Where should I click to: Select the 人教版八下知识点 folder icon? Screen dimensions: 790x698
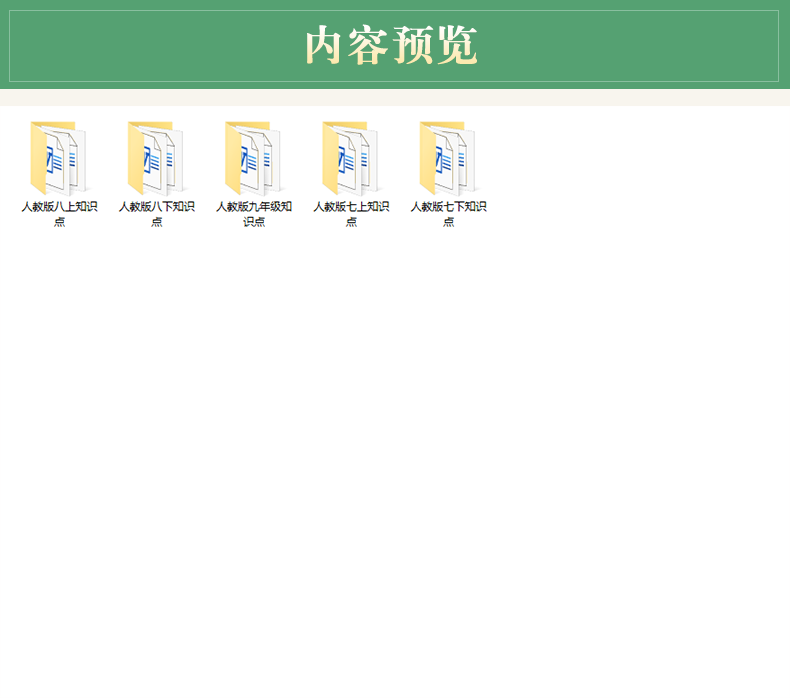click(x=156, y=158)
